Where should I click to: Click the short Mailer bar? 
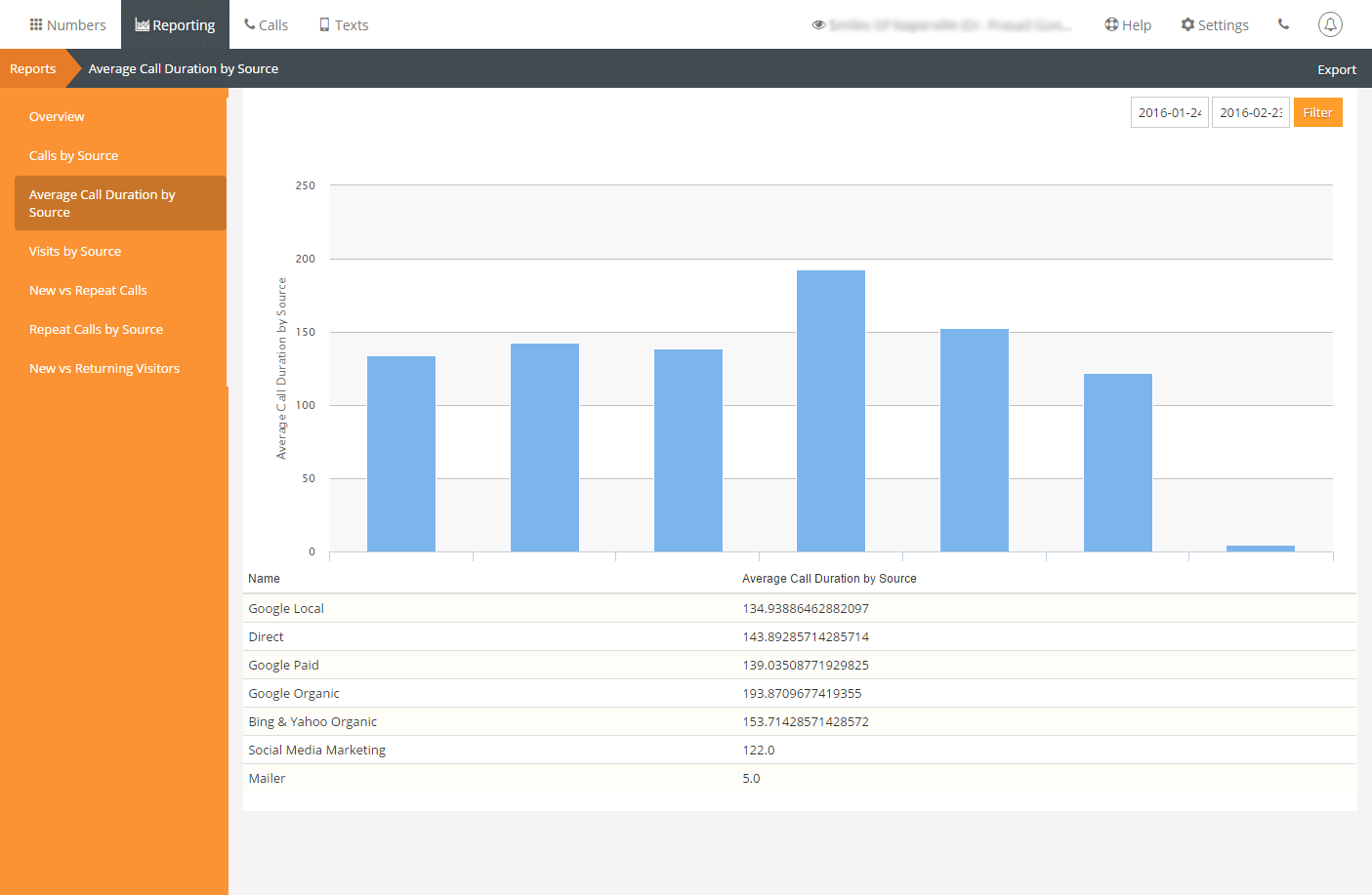[x=1261, y=549]
